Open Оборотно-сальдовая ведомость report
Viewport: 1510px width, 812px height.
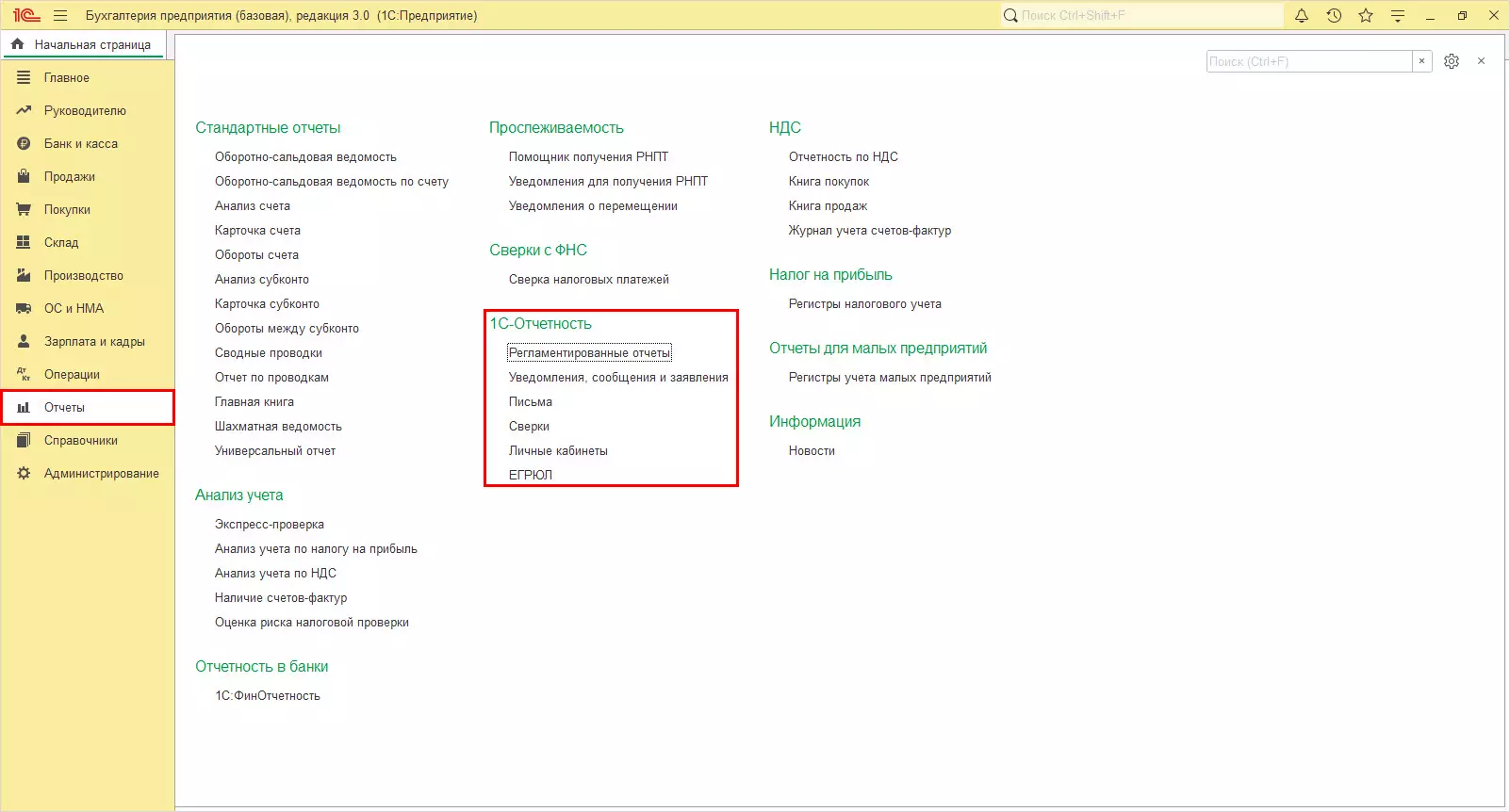[x=305, y=156]
